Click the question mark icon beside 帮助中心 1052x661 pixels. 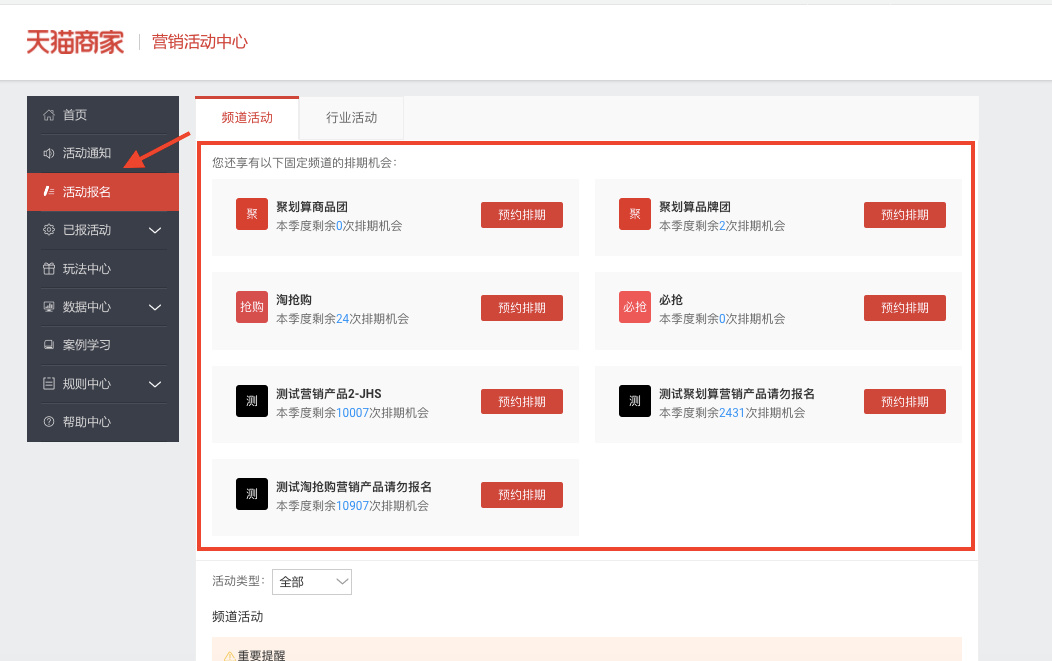point(49,421)
